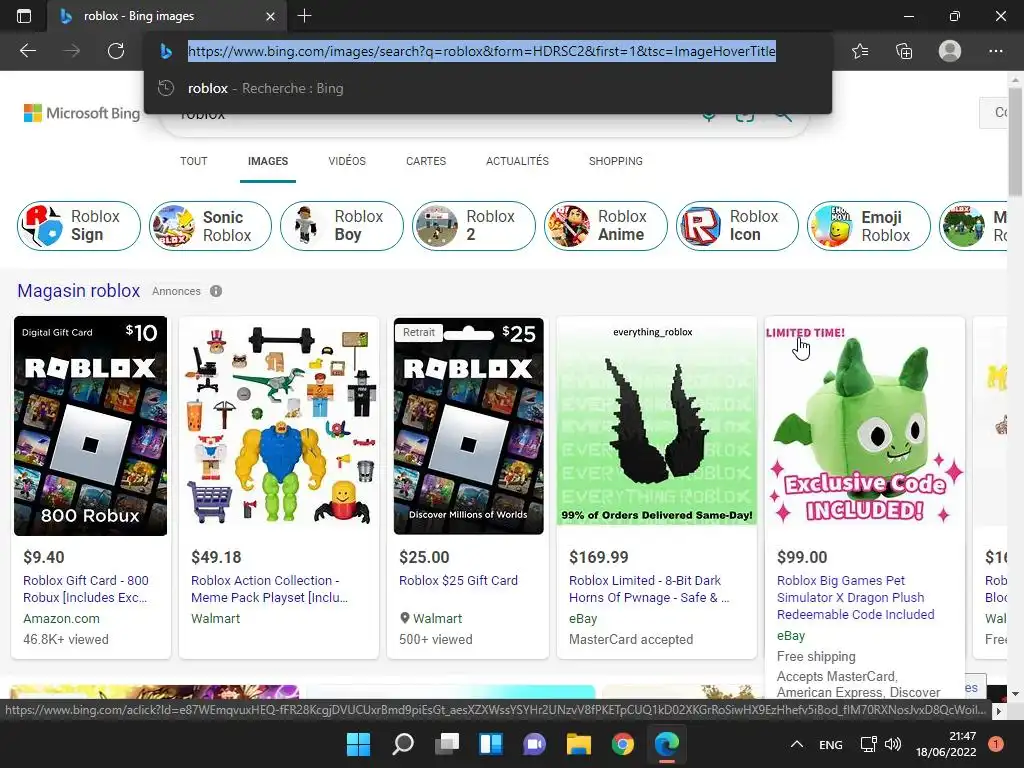Open the ENG language switcher

point(831,744)
